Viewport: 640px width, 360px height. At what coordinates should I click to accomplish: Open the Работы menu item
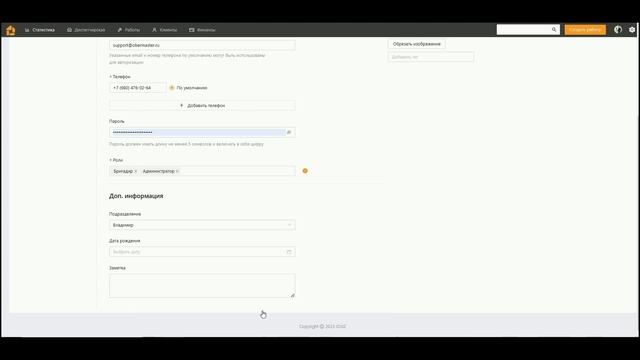[129, 30]
